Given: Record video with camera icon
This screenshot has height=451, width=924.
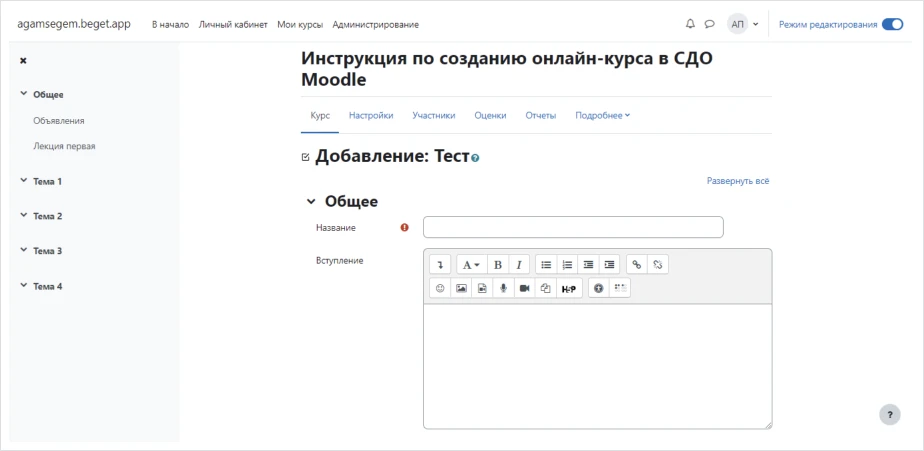Looking at the screenshot, I should point(524,288).
